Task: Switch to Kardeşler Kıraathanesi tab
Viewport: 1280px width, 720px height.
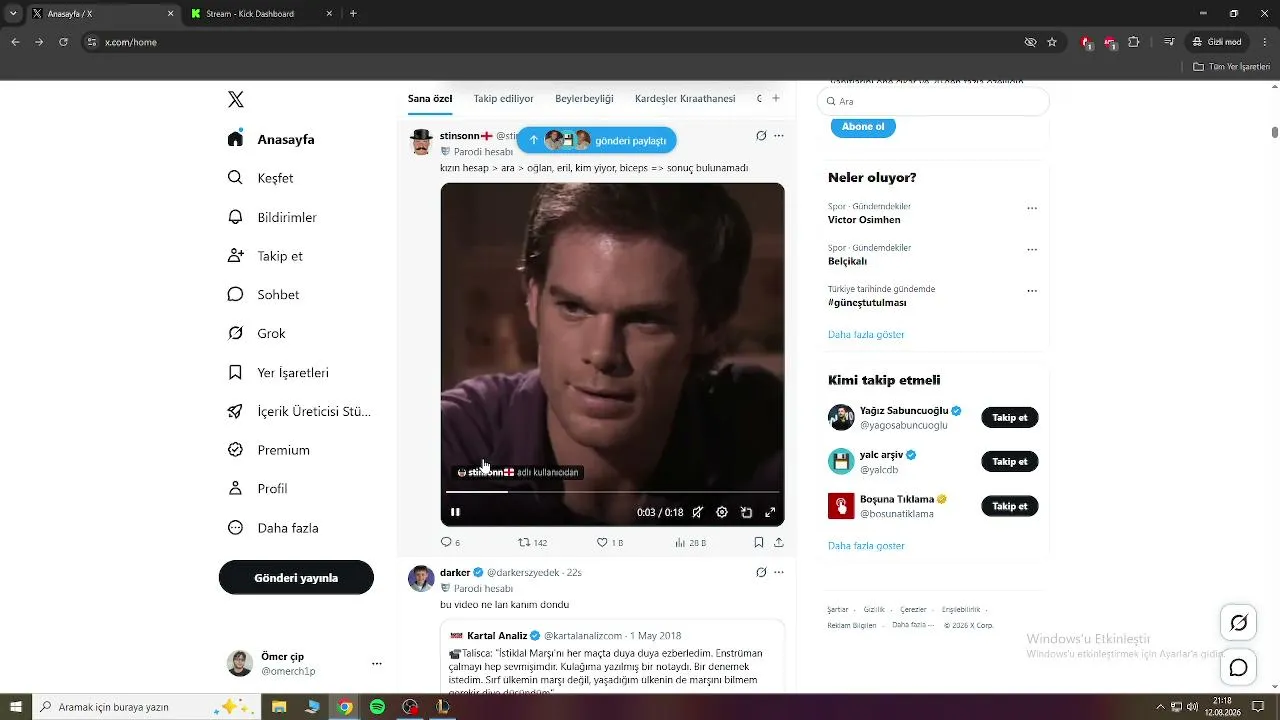Action: pos(685,99)
